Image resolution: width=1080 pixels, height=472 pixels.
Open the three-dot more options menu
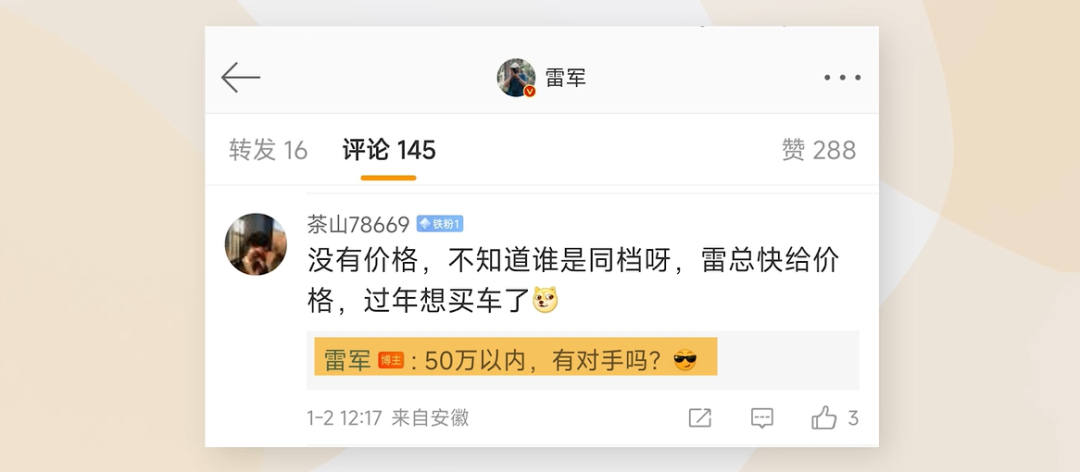[x=842, y=78]
